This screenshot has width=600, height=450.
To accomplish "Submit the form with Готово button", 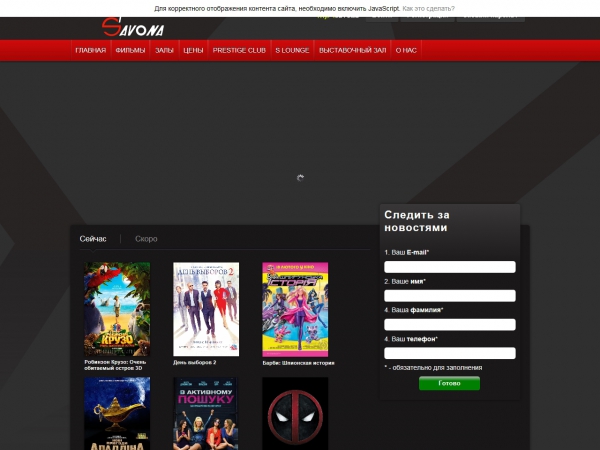I will click(449, 383).
